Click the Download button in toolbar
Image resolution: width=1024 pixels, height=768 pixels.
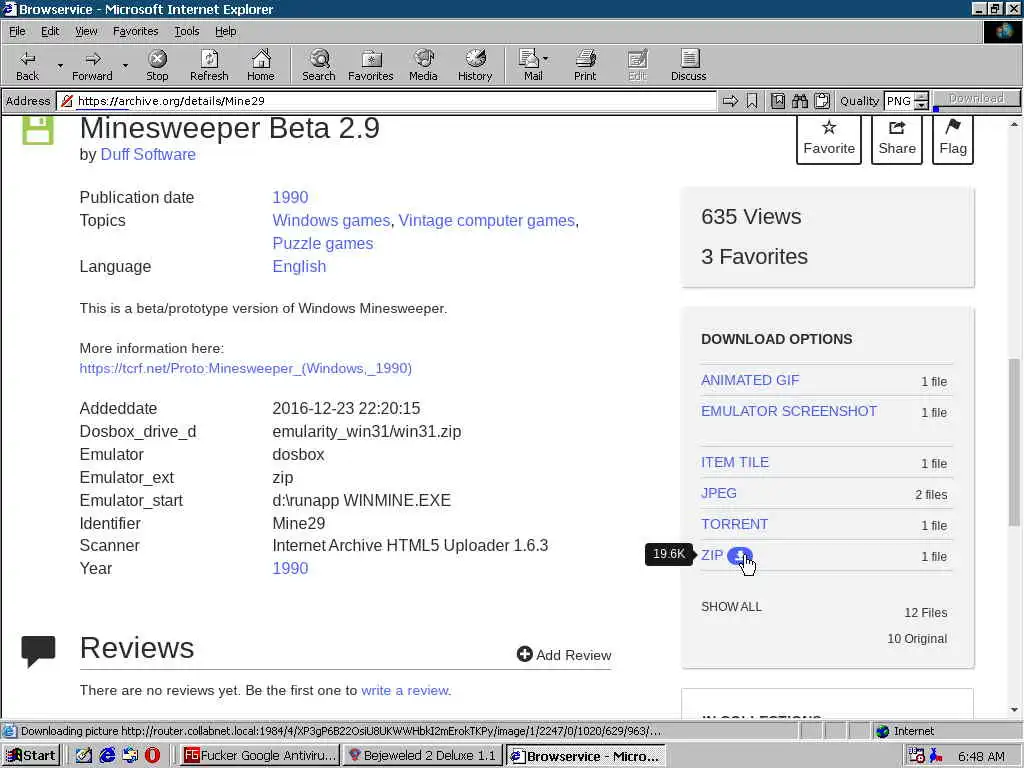(976, 98)
